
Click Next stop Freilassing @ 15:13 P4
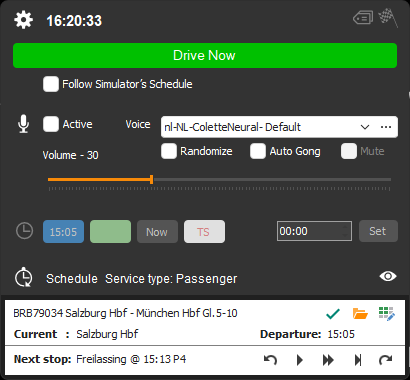(100, 359)
